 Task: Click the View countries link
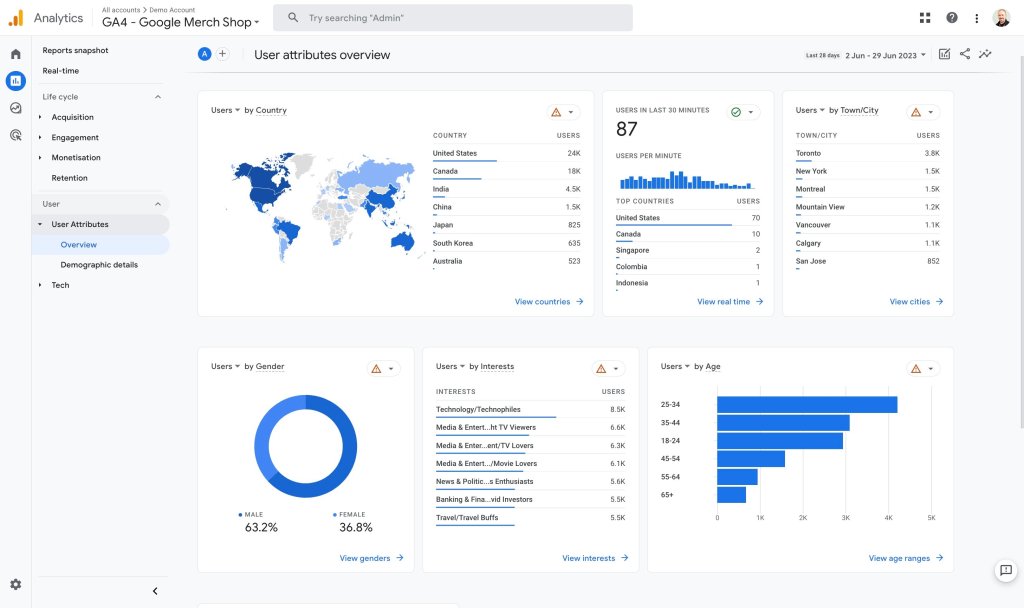coord(549,302)
